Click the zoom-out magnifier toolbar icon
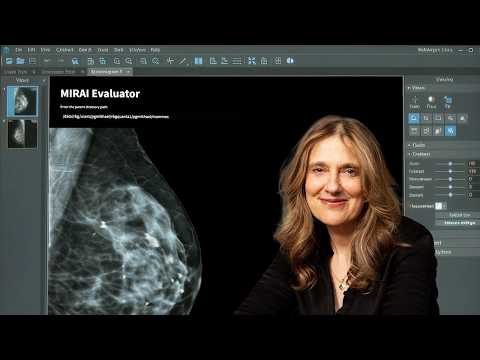The width and height of the screenshot is (480, 360). pos(129,61)
